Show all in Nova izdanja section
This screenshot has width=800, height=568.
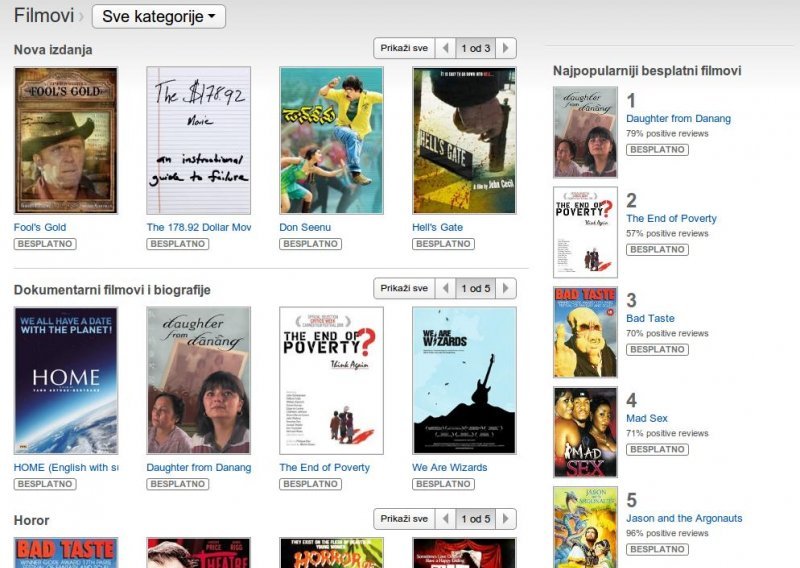click(404, 48)
